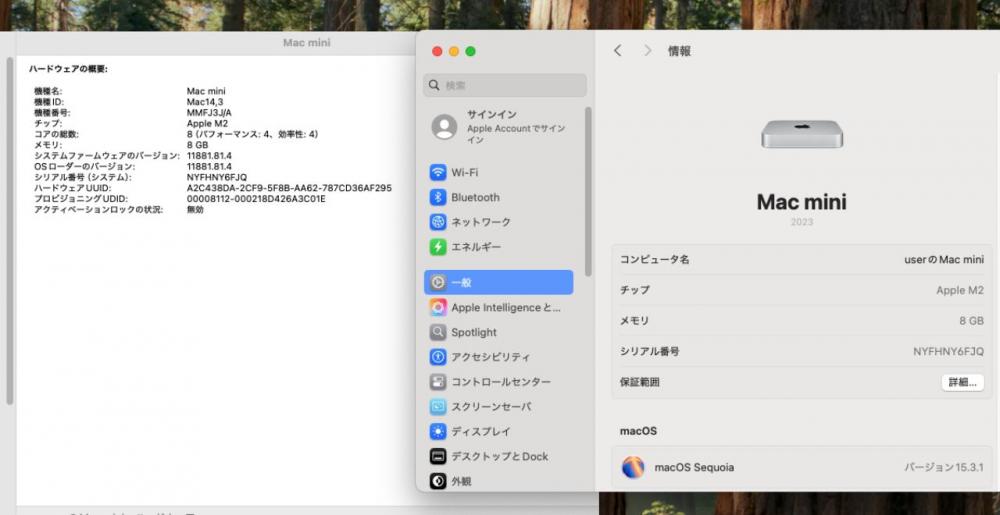Click hardware UUID 'A2C438DA-2CF9-5F8B-AA62-787CD36AF295'
Image resolution: width=1000 pixels, height=515 pixels.
[x=289, y=188]
